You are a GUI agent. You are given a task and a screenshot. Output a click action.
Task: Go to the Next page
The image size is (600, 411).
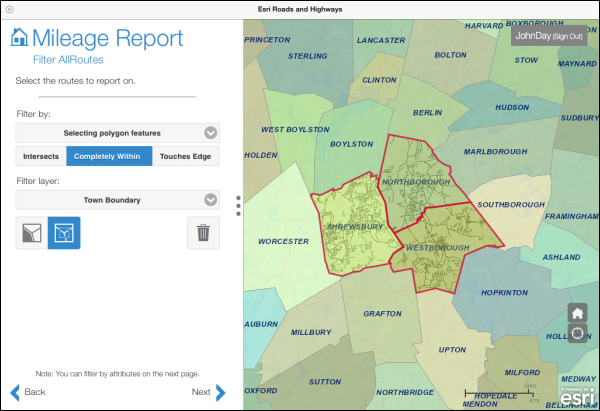pos(208,392)
